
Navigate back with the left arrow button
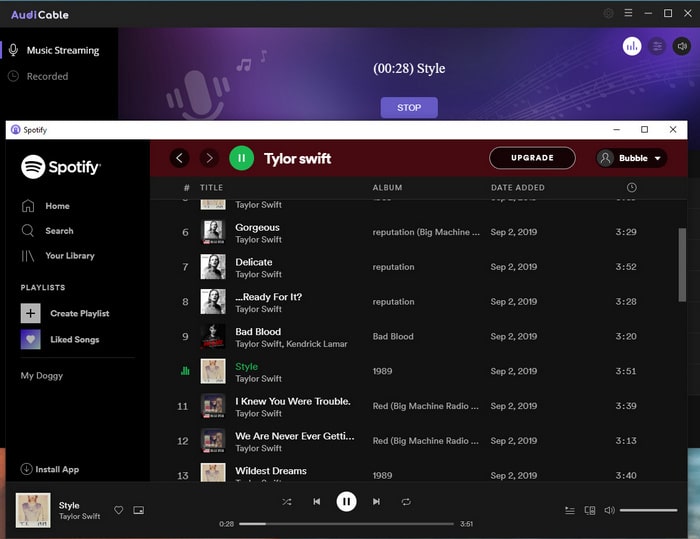pos(180,158)
